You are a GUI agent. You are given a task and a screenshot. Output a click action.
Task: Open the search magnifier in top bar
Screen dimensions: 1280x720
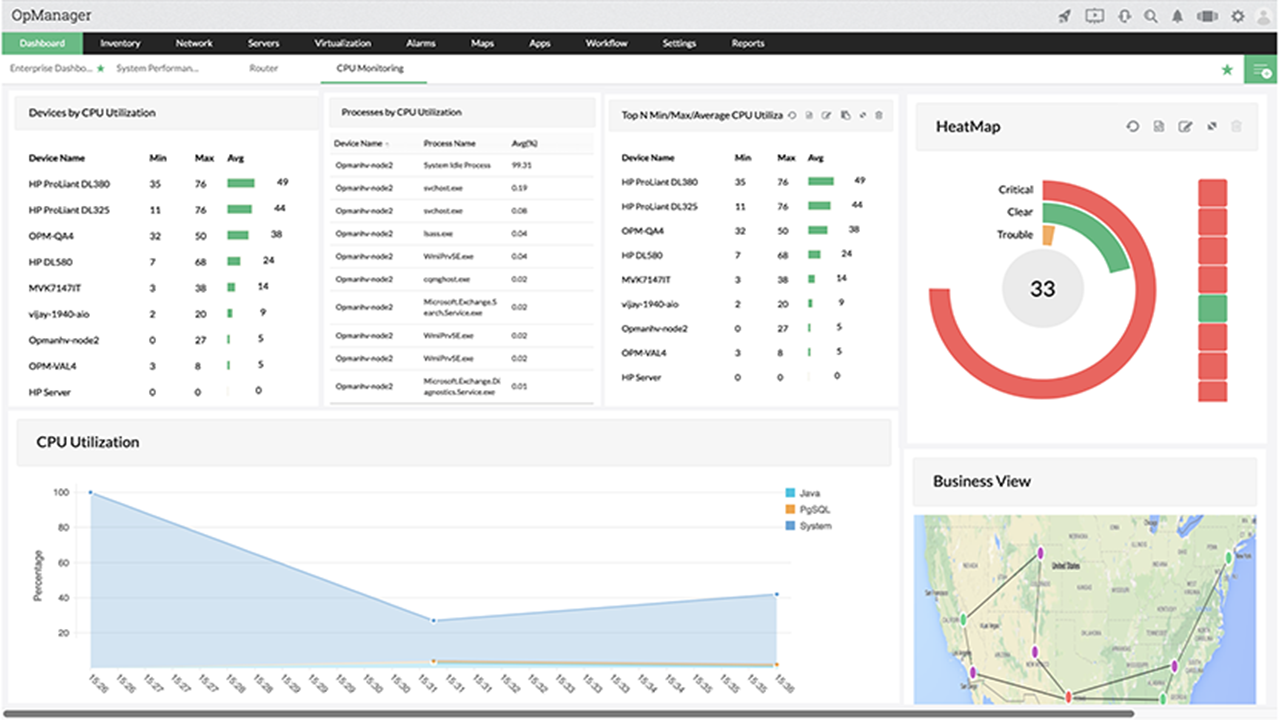(x=1151, y=16)
